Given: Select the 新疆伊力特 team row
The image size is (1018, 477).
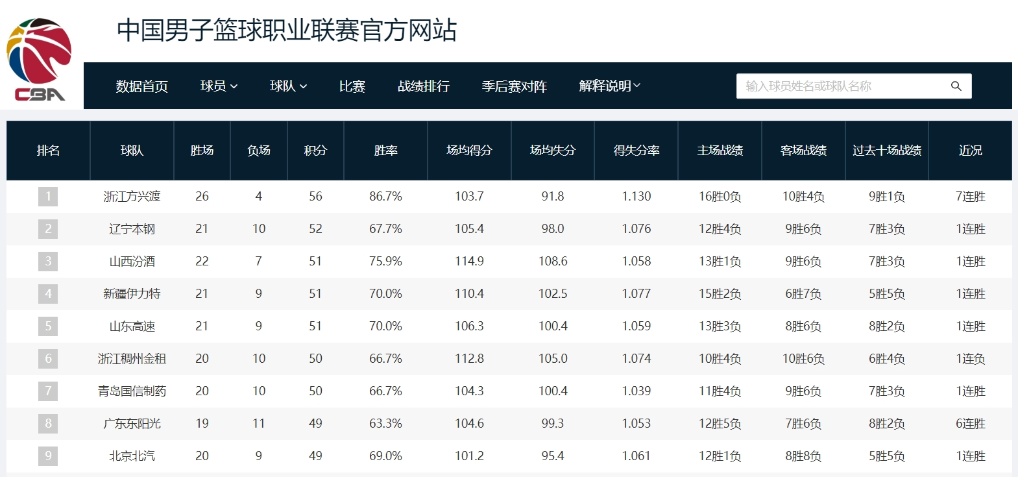Looking at the screenshot, I should (x=132, y=294).
